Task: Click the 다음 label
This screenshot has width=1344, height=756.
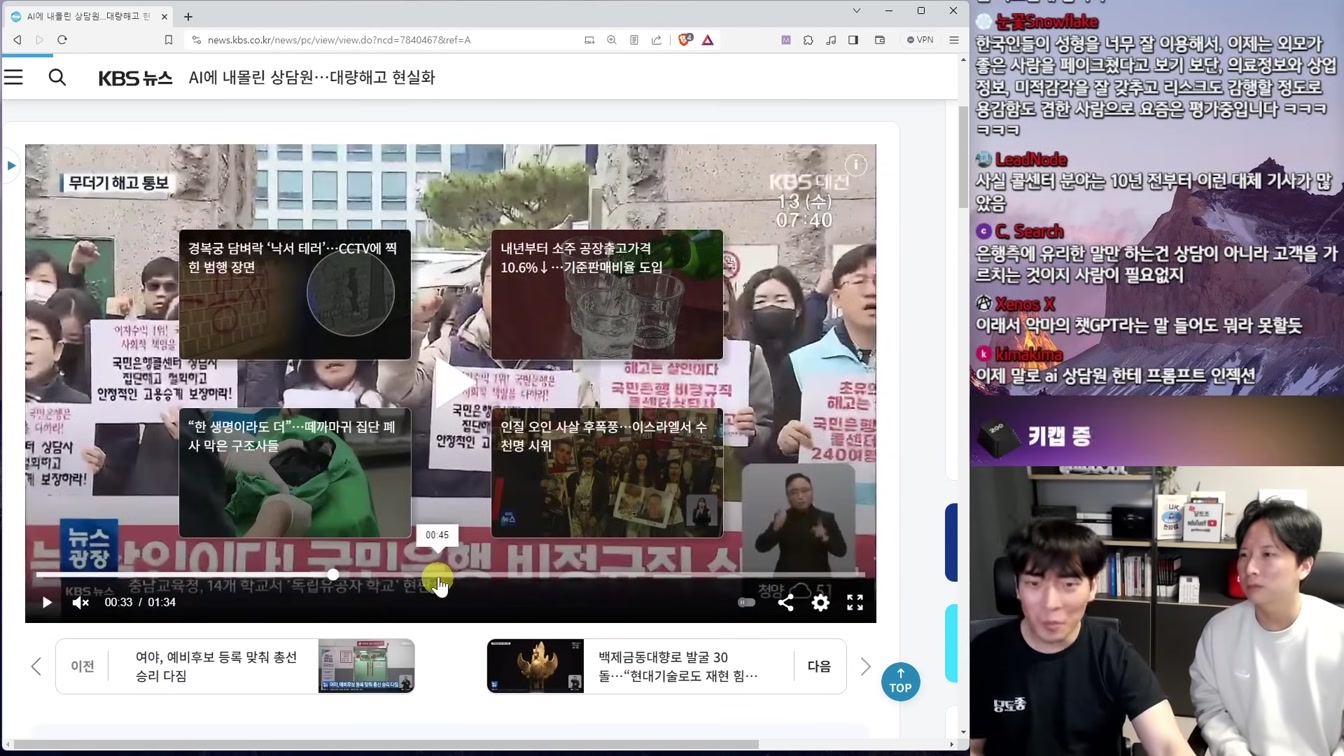Action: [819, 666]
